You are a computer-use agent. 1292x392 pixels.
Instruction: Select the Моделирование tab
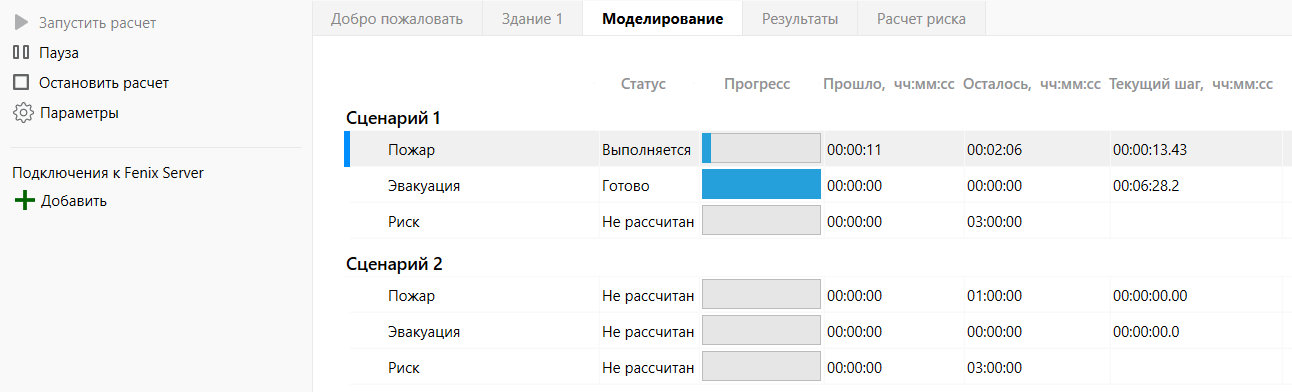click(662, 18)
